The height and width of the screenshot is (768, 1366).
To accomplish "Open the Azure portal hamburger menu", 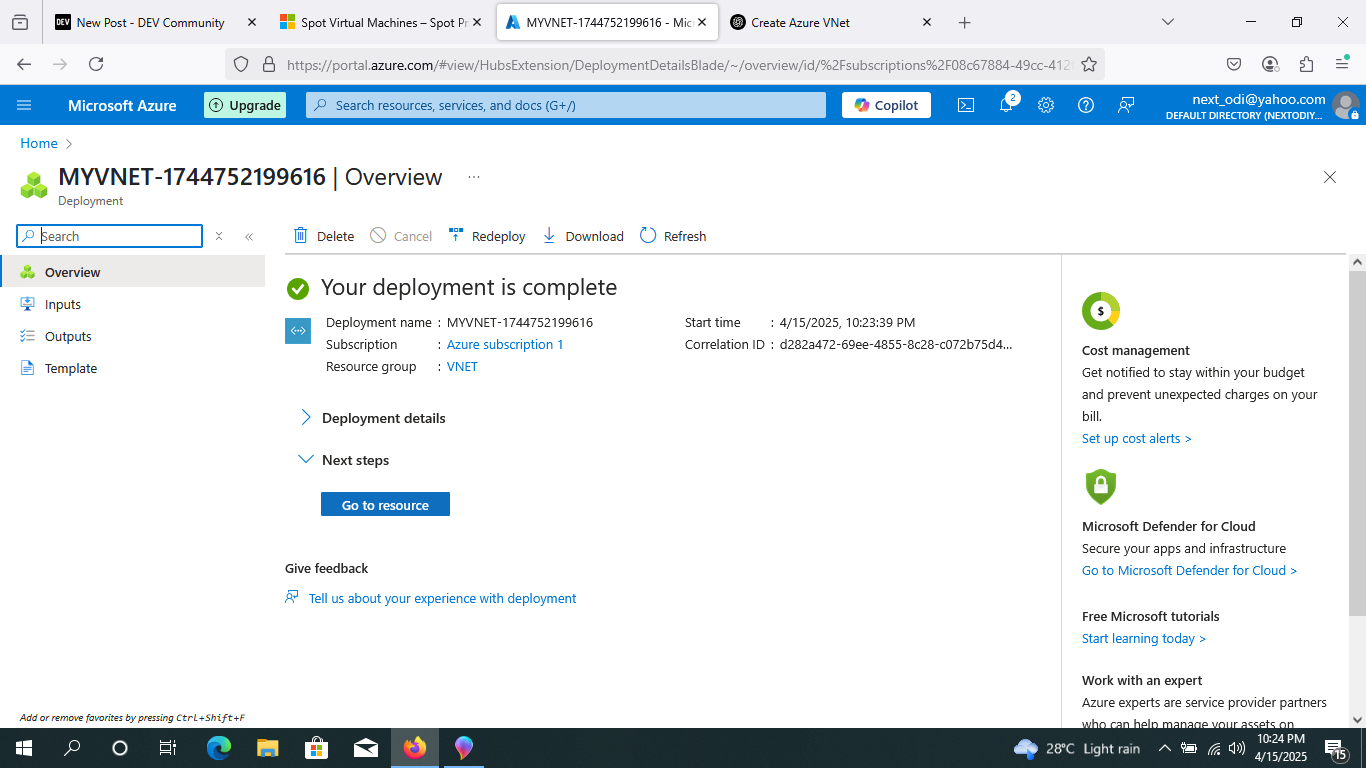I will 24,105.
